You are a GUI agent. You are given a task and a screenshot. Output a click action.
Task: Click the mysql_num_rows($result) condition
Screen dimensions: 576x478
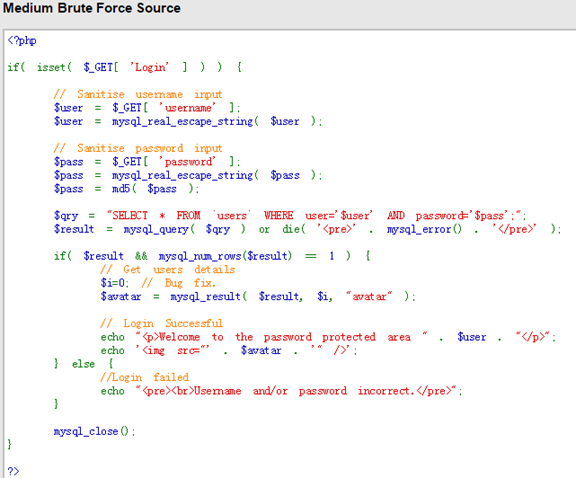click(226, 256)
